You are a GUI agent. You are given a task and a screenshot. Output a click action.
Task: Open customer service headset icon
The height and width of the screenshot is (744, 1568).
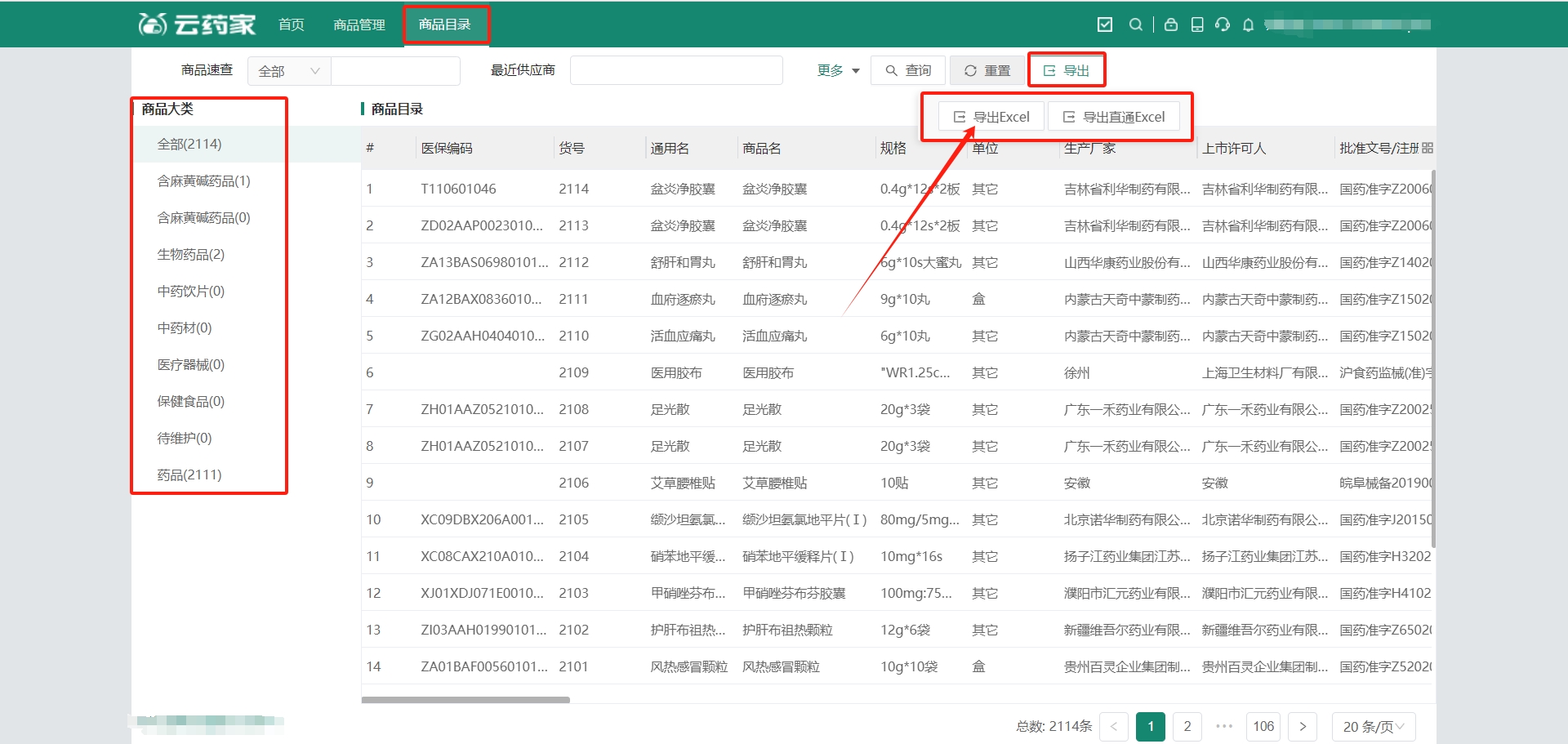point(1223,25)
